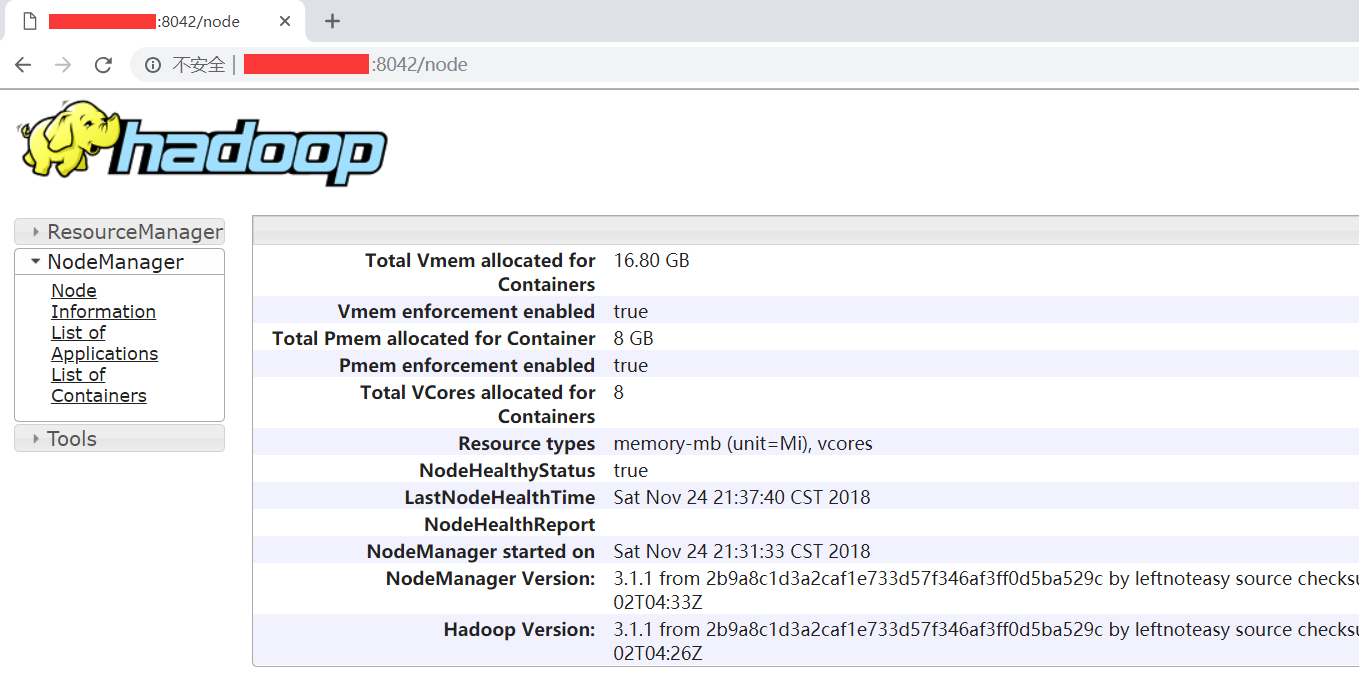Select the 16.80 GB Vmem value
Screen dimensions: 1359x687
[651, 261]
